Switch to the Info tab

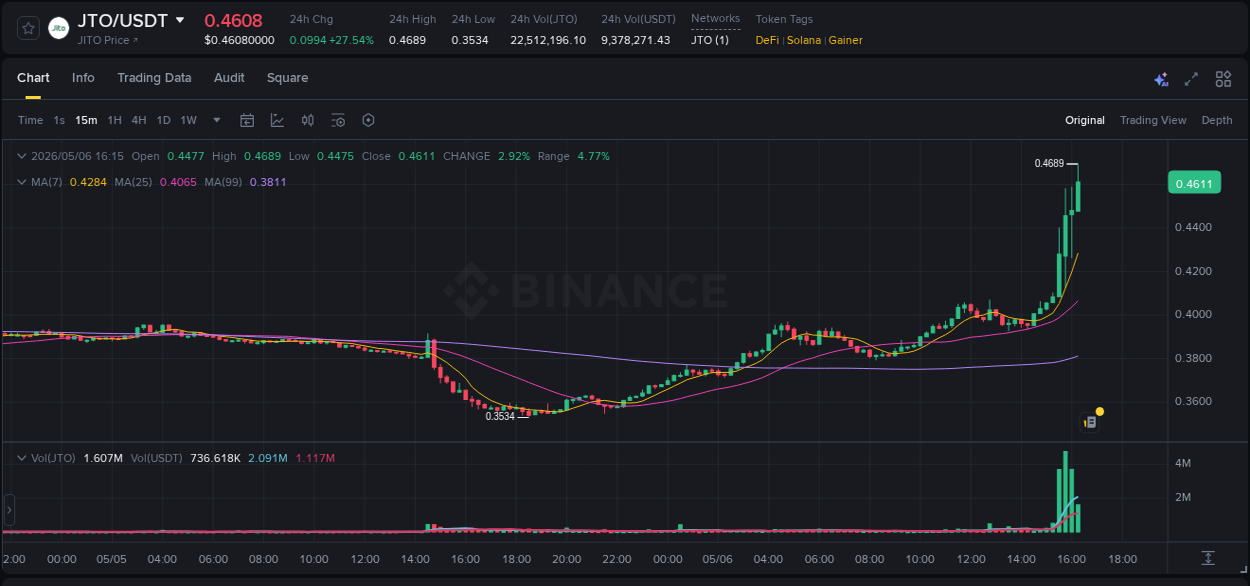click(x=83, y=78)
